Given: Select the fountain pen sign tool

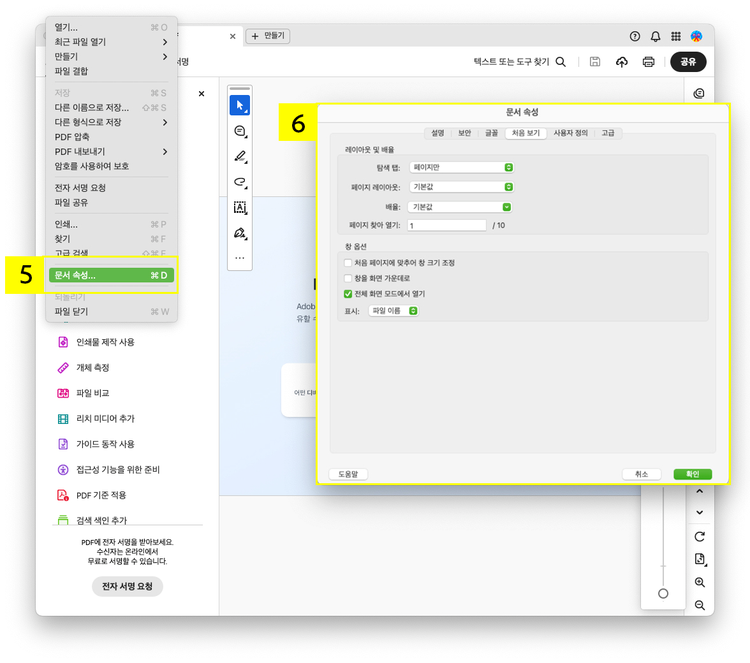Looking at the screenshot, I should [x=240, y=233].
